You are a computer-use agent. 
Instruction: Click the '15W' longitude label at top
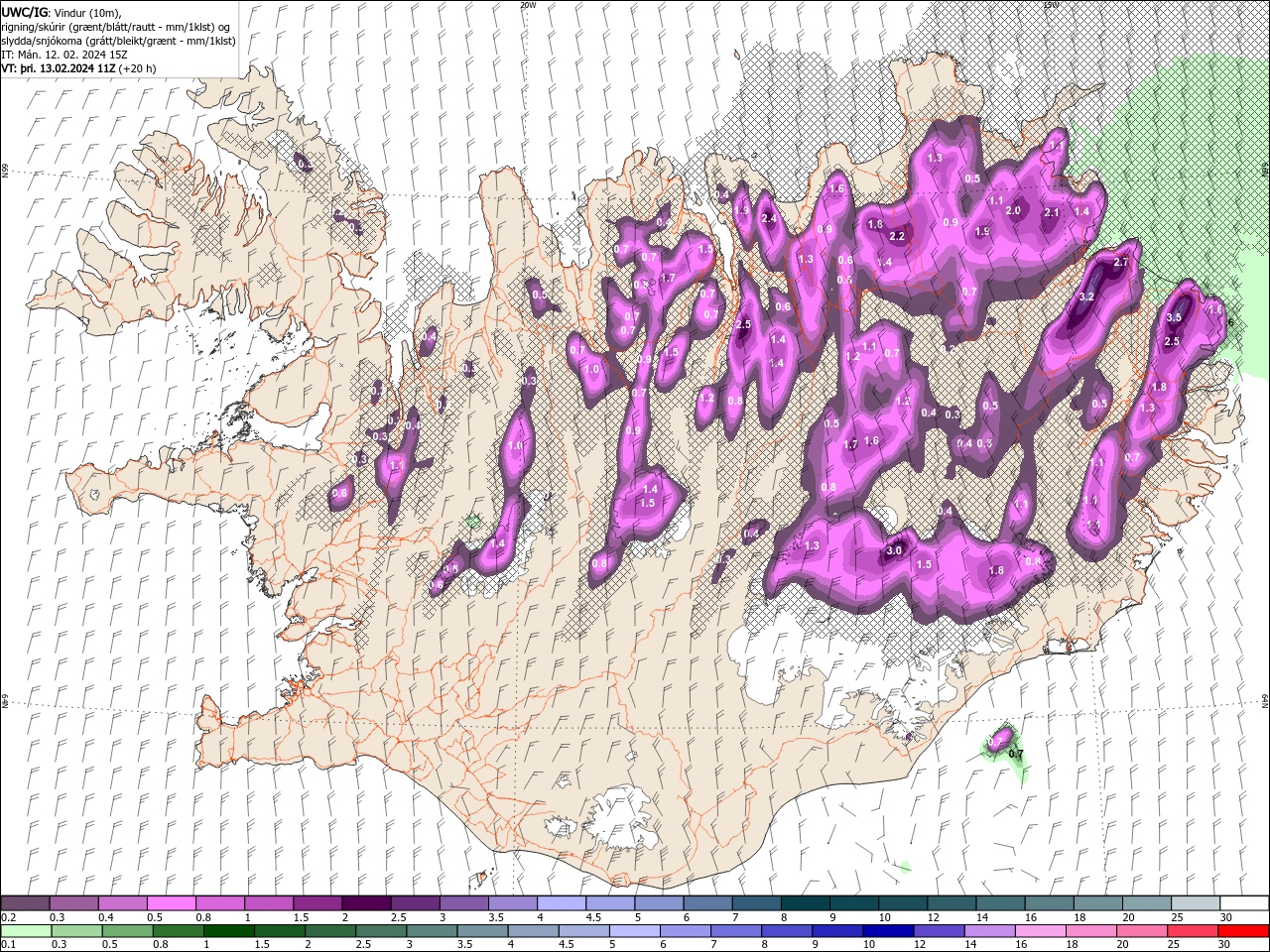(1051, 5)
